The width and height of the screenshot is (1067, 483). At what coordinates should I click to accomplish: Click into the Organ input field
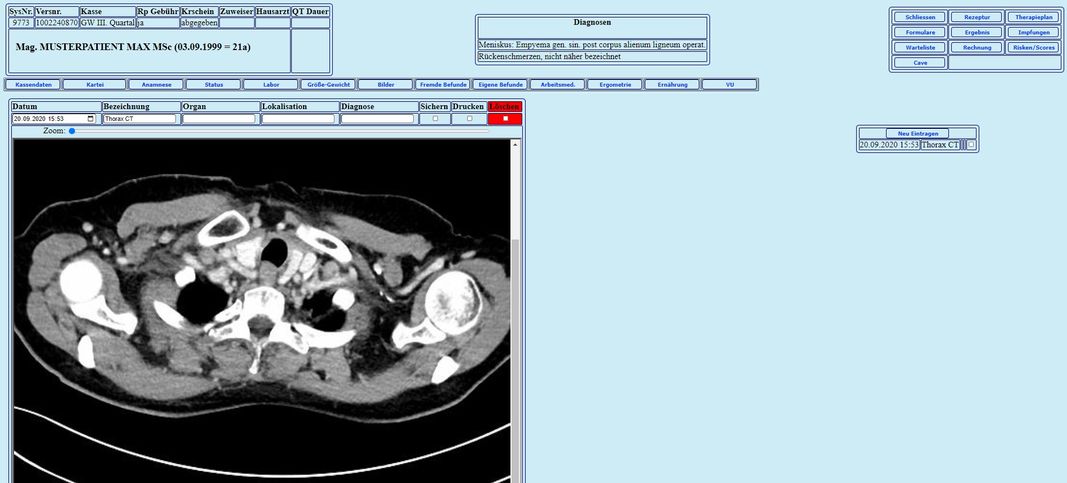click(x=218, y=119)
